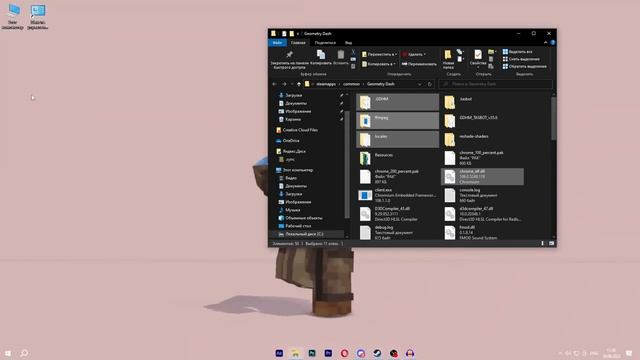
Task: Click Обратить выделение invert selection
Action: pyautogui.click(x=524, y=66)
